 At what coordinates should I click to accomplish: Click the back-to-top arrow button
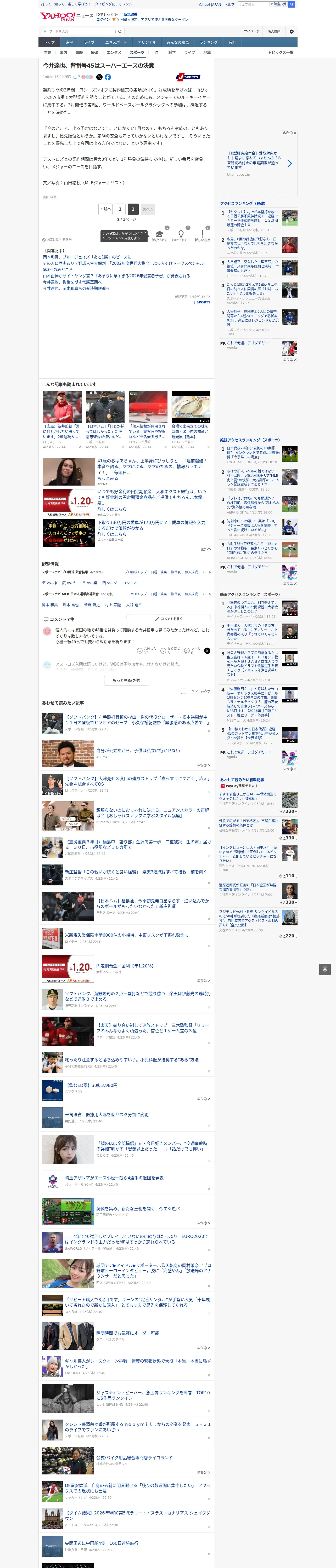point(325,970)
